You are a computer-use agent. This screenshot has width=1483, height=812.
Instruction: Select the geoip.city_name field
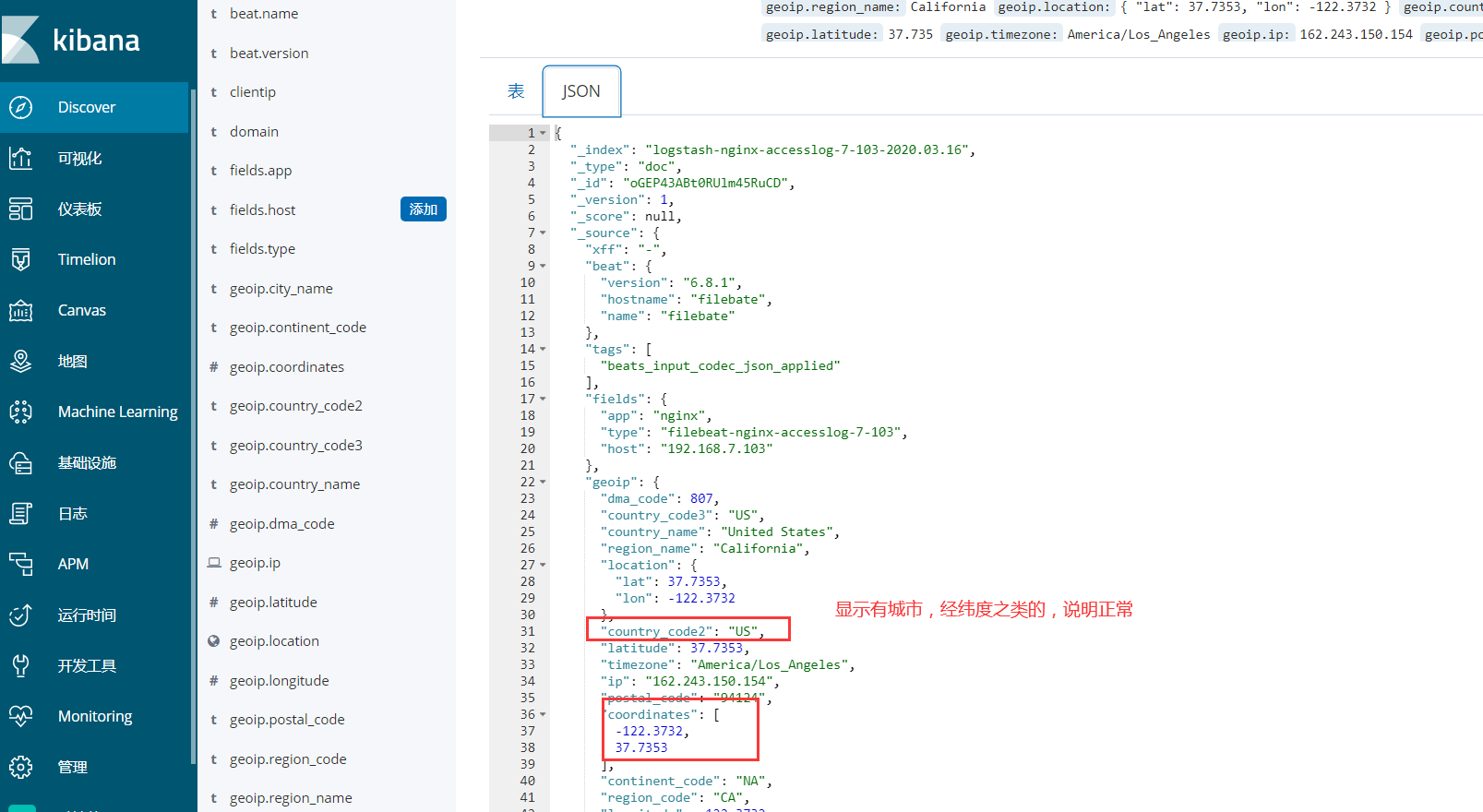[x=281, y=289]
